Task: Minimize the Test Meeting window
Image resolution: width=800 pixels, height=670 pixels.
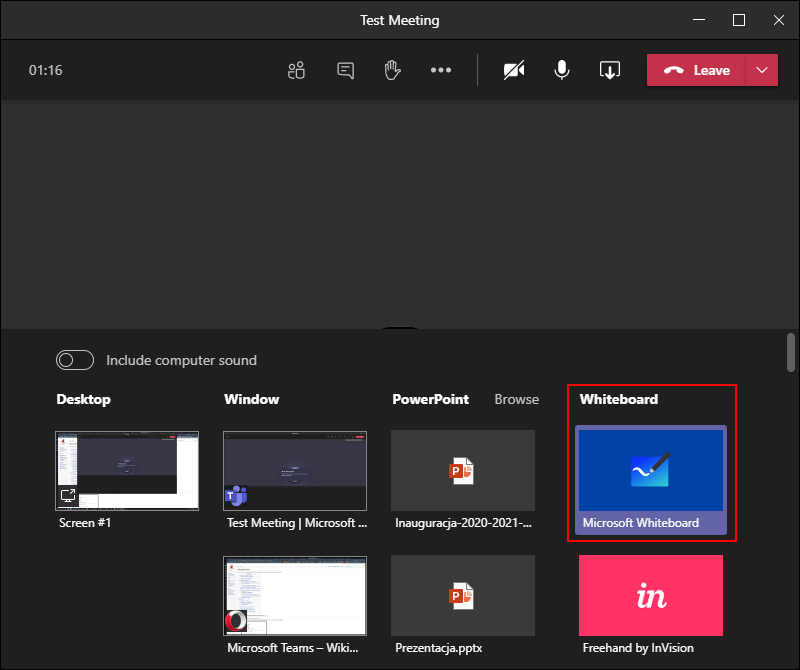Action: (699, 20)
